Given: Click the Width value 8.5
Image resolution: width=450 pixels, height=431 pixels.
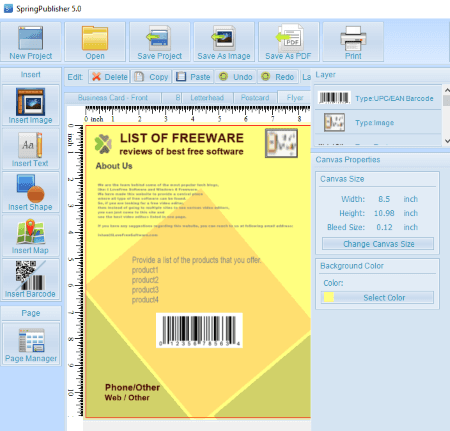Looking at the screenshot, I should point(384,199).
